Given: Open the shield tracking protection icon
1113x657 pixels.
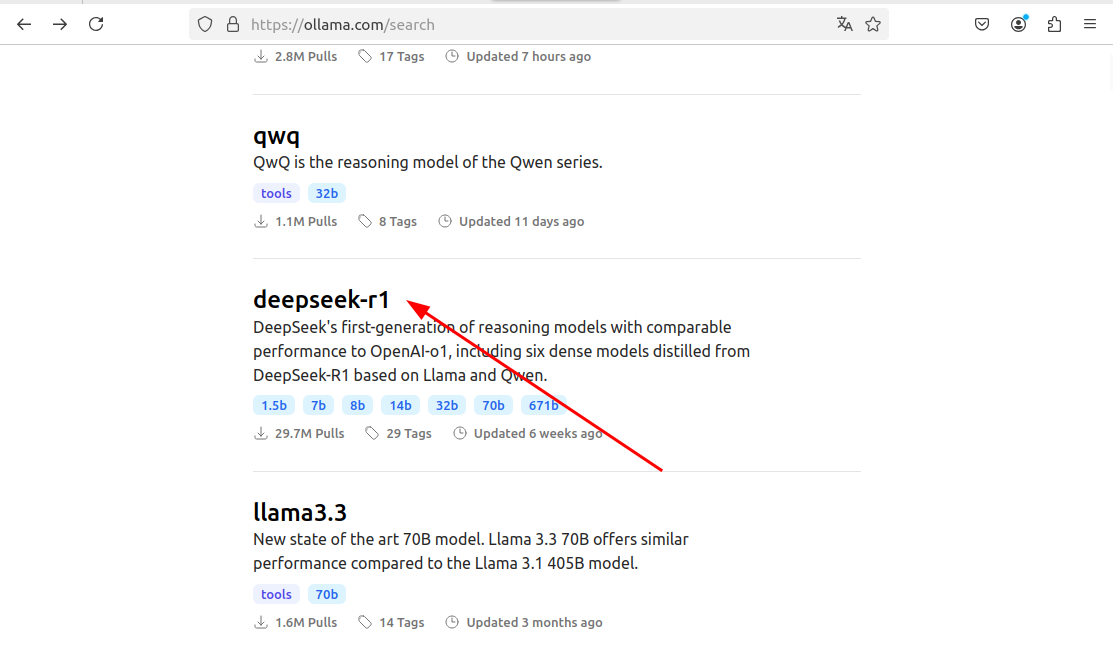Looking at the screenshot, I should click(205, 25).
